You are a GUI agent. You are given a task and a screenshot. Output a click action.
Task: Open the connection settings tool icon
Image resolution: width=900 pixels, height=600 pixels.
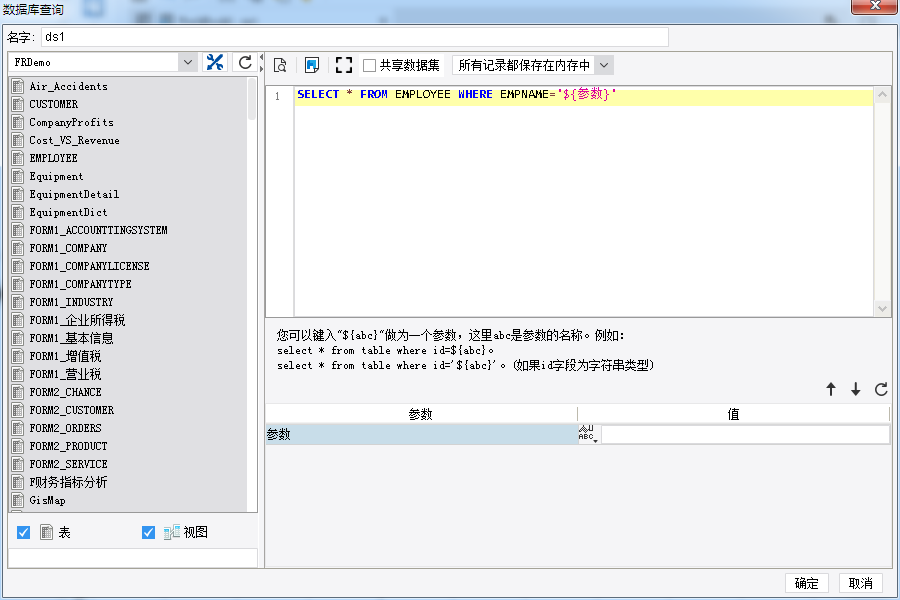[x=215, y=62]
